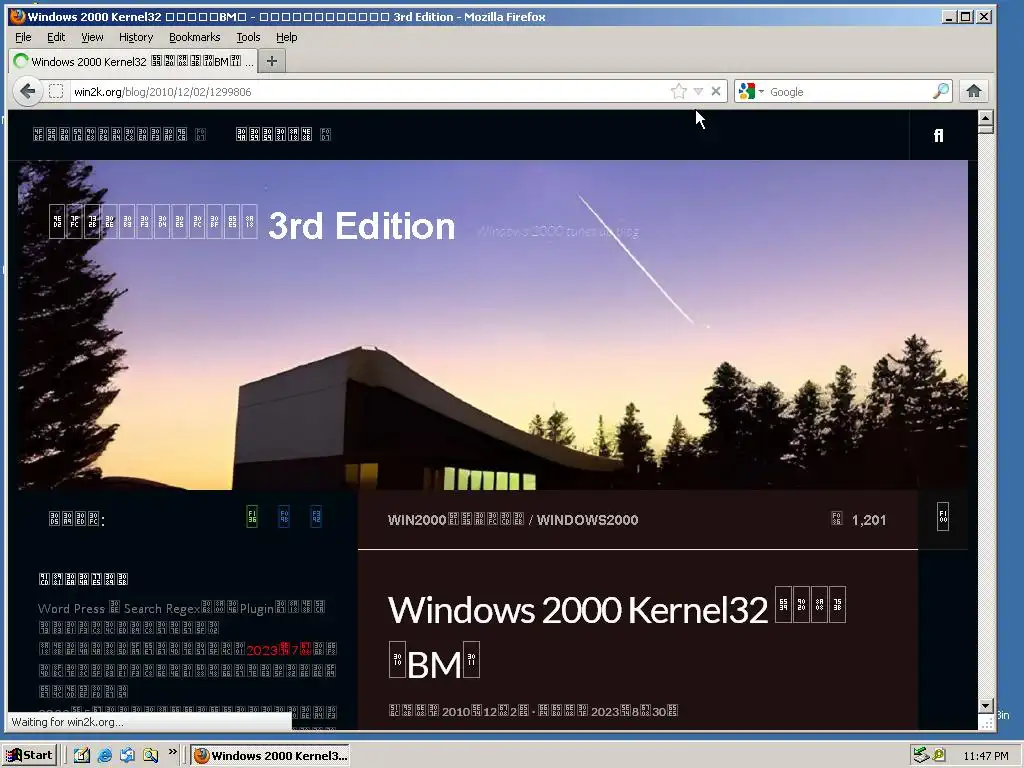Click the network tray icon
Screen dimensions: 1024x768
[921, 756]
